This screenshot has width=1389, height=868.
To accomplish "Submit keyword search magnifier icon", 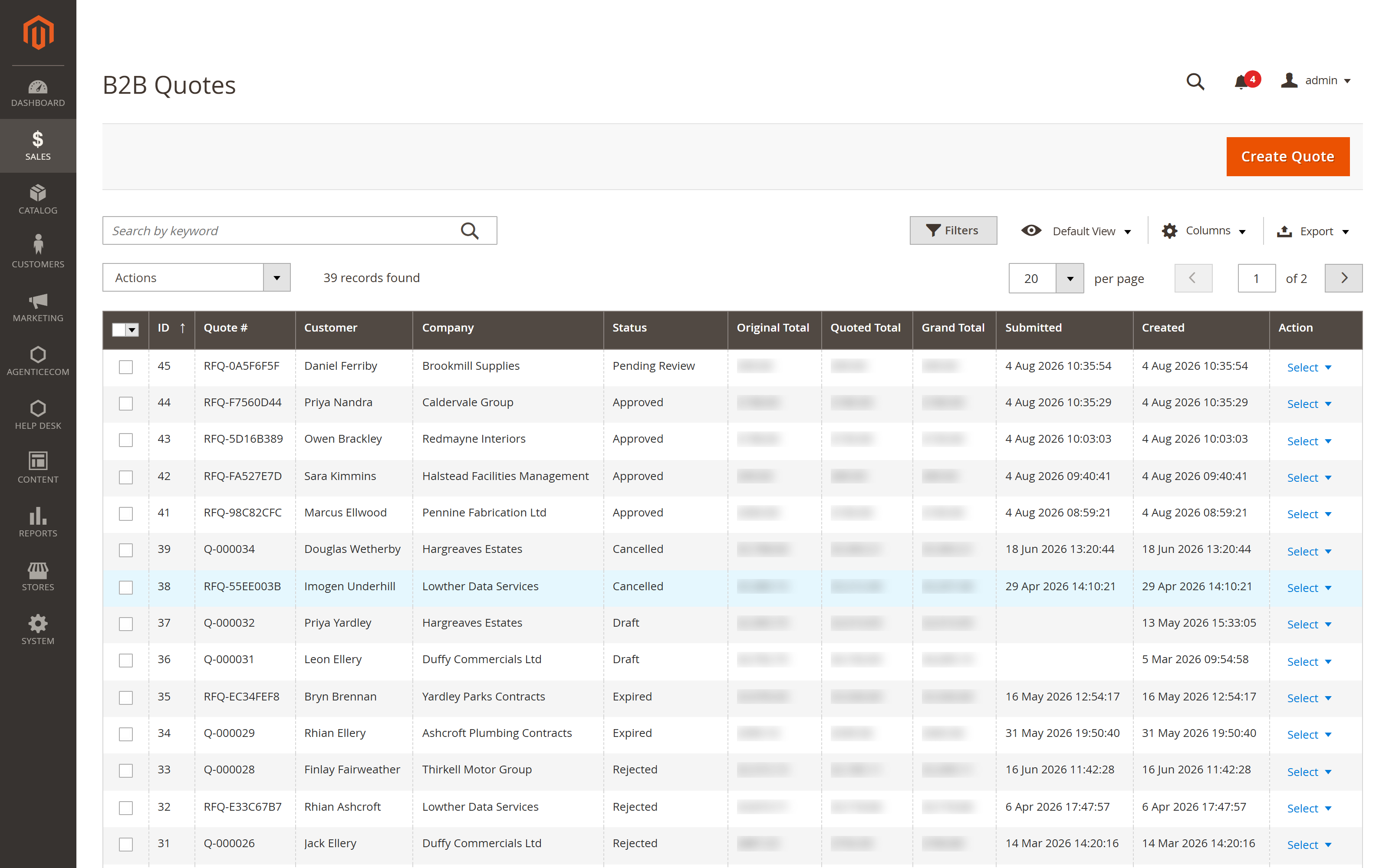I will coord(470,231).
